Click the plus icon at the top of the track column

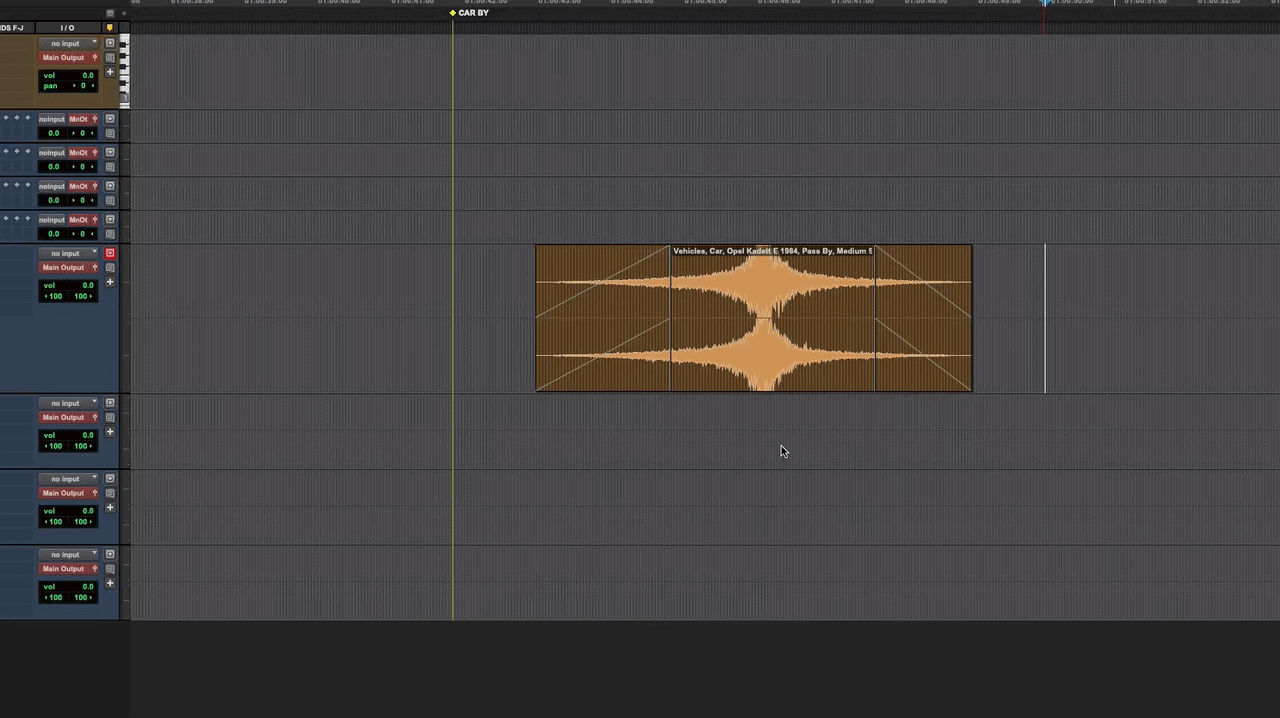[x=125, y=13]
